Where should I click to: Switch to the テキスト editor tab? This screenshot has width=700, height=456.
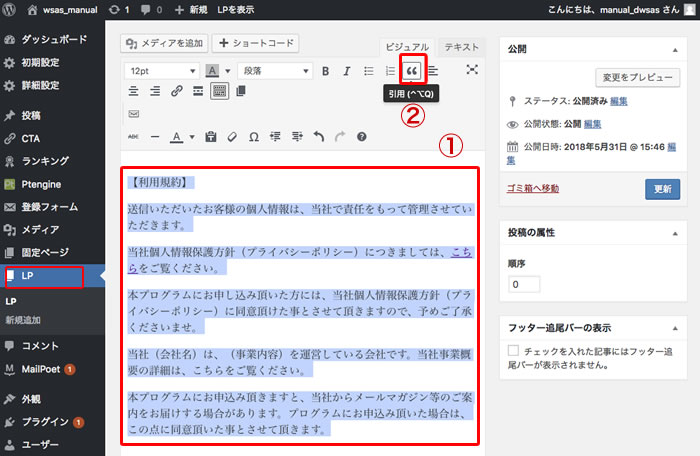[x=463, y=47]
